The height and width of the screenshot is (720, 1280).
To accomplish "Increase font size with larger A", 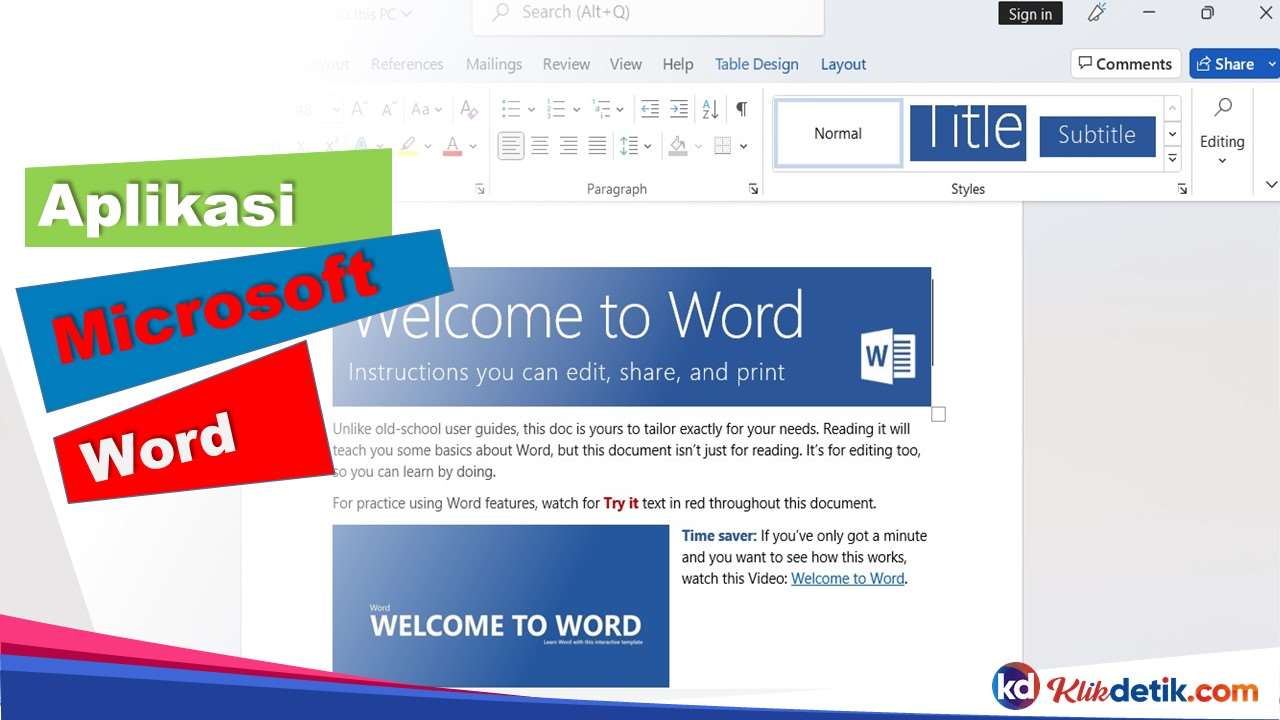I will (359, 109).
